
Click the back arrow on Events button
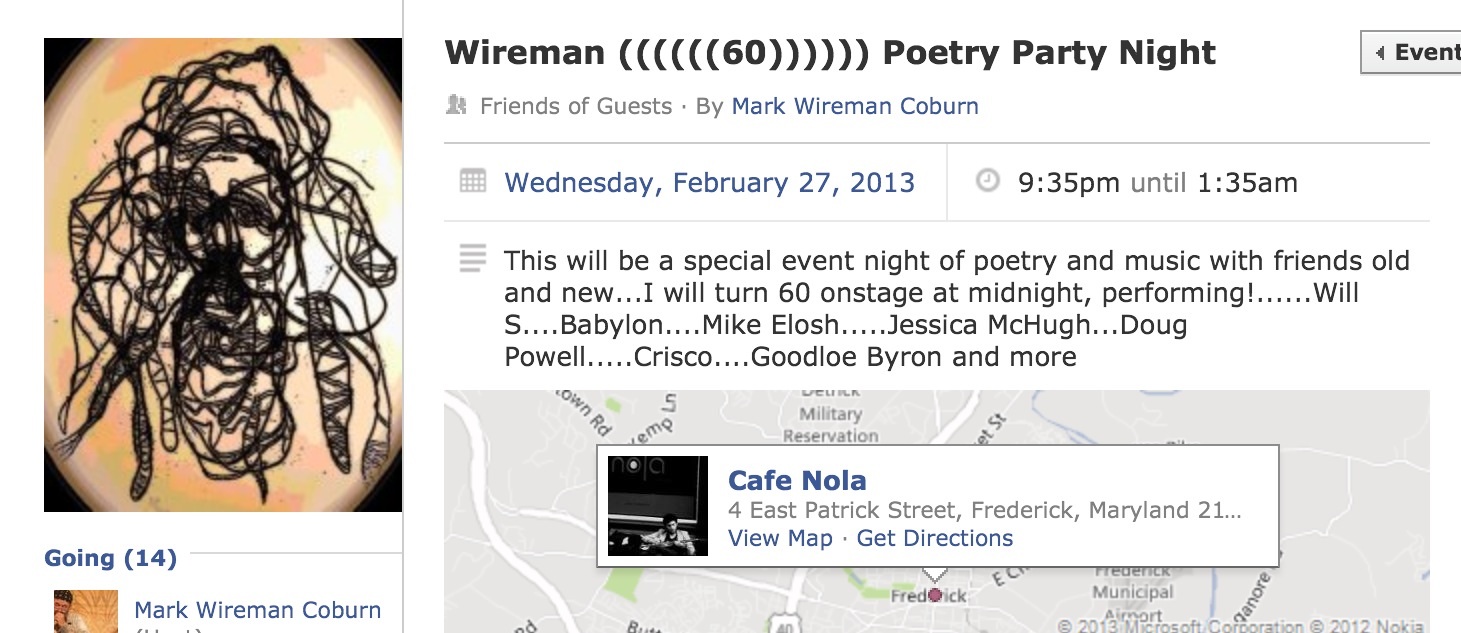coord(1380,53)
